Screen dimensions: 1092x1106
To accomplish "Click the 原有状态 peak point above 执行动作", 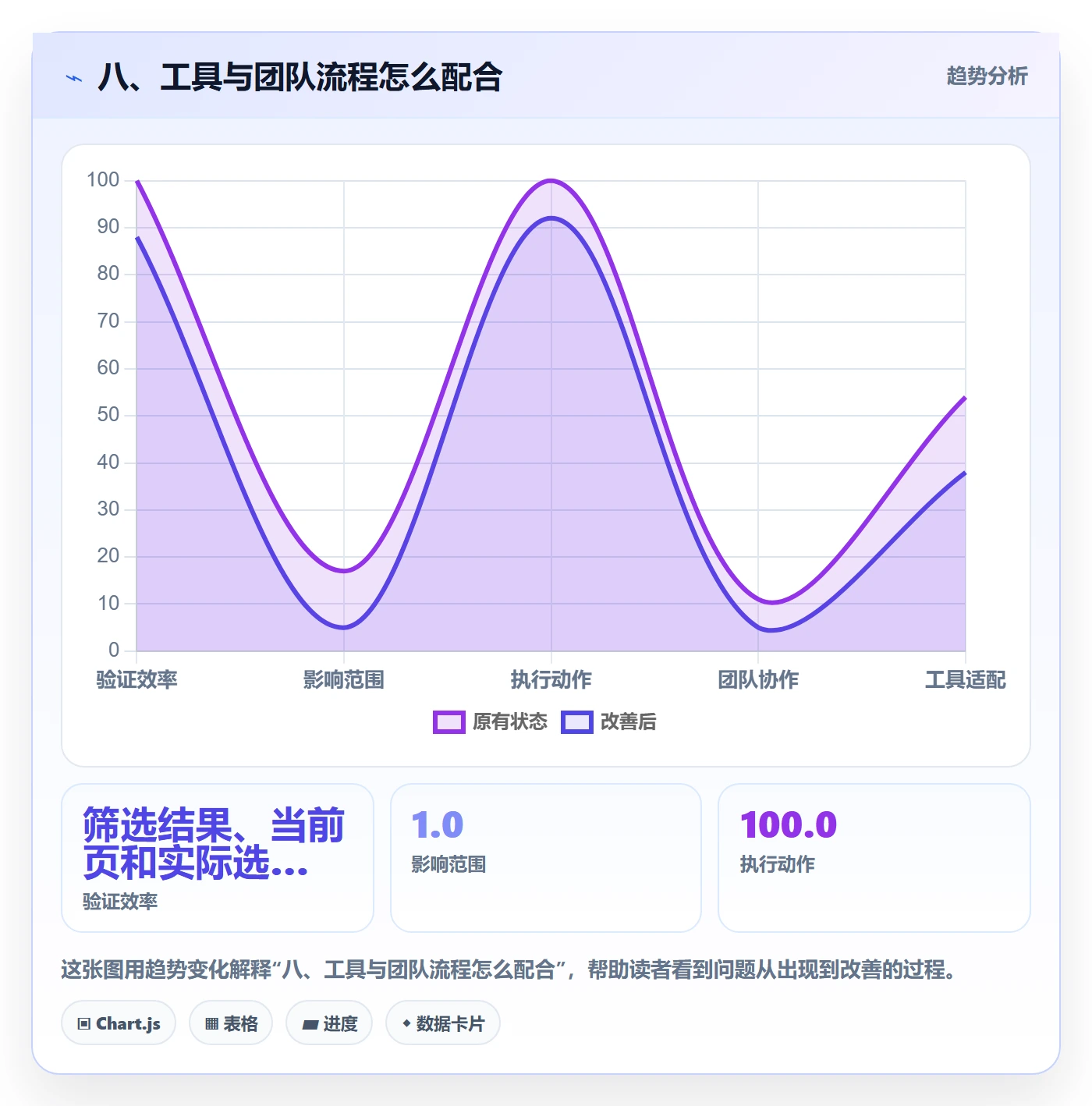I will click(x=551, y=181).
